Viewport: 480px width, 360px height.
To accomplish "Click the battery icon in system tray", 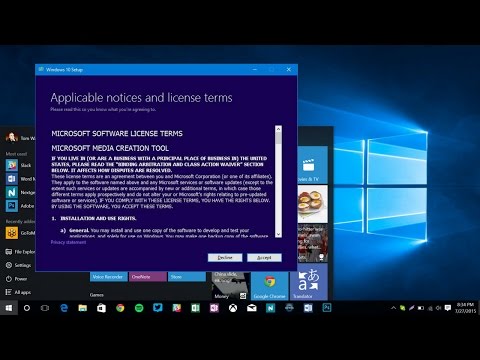I will (x=421, y=308).
